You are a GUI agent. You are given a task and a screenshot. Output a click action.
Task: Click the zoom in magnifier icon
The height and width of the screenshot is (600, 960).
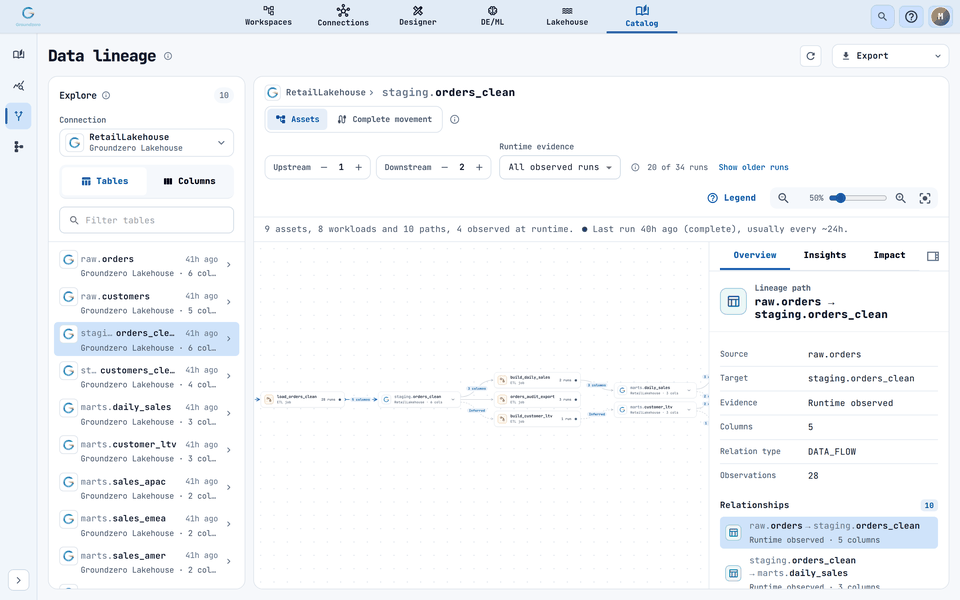click(x=900, y=198)
